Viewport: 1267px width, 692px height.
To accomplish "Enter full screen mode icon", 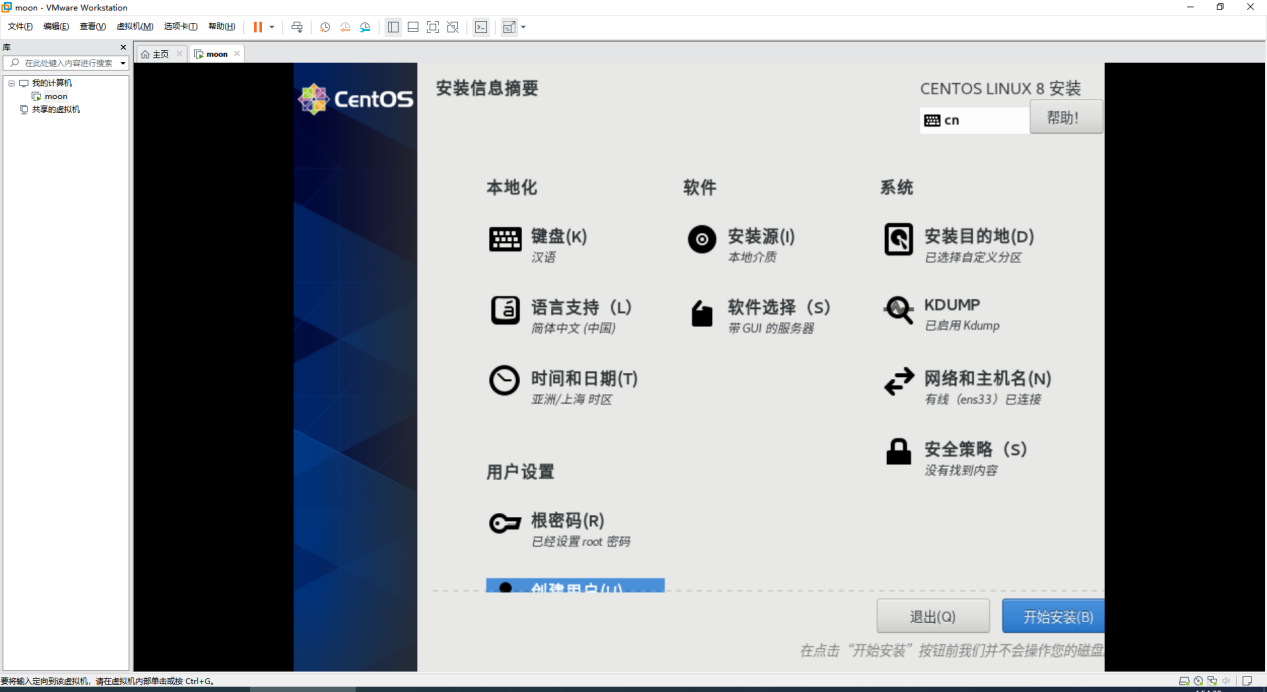I will click(433, 27).
